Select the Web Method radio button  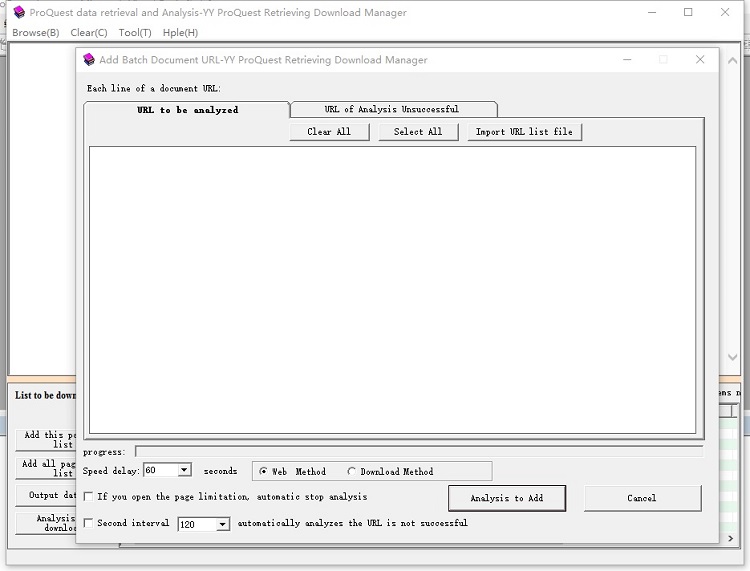[x=263, y=472]
